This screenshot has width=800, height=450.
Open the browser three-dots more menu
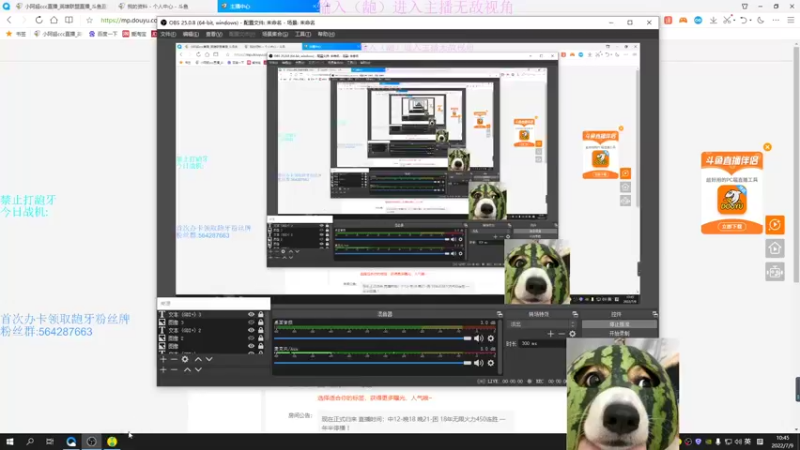(776, 20)
